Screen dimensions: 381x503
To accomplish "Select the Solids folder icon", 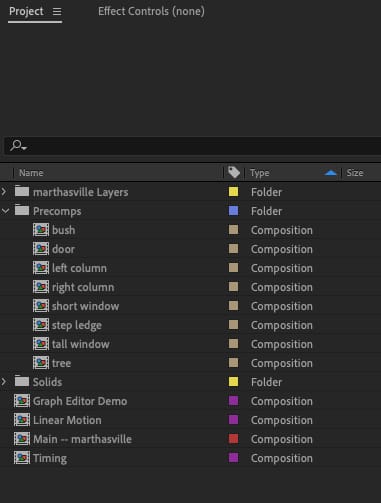I will (x=22, y=381).
